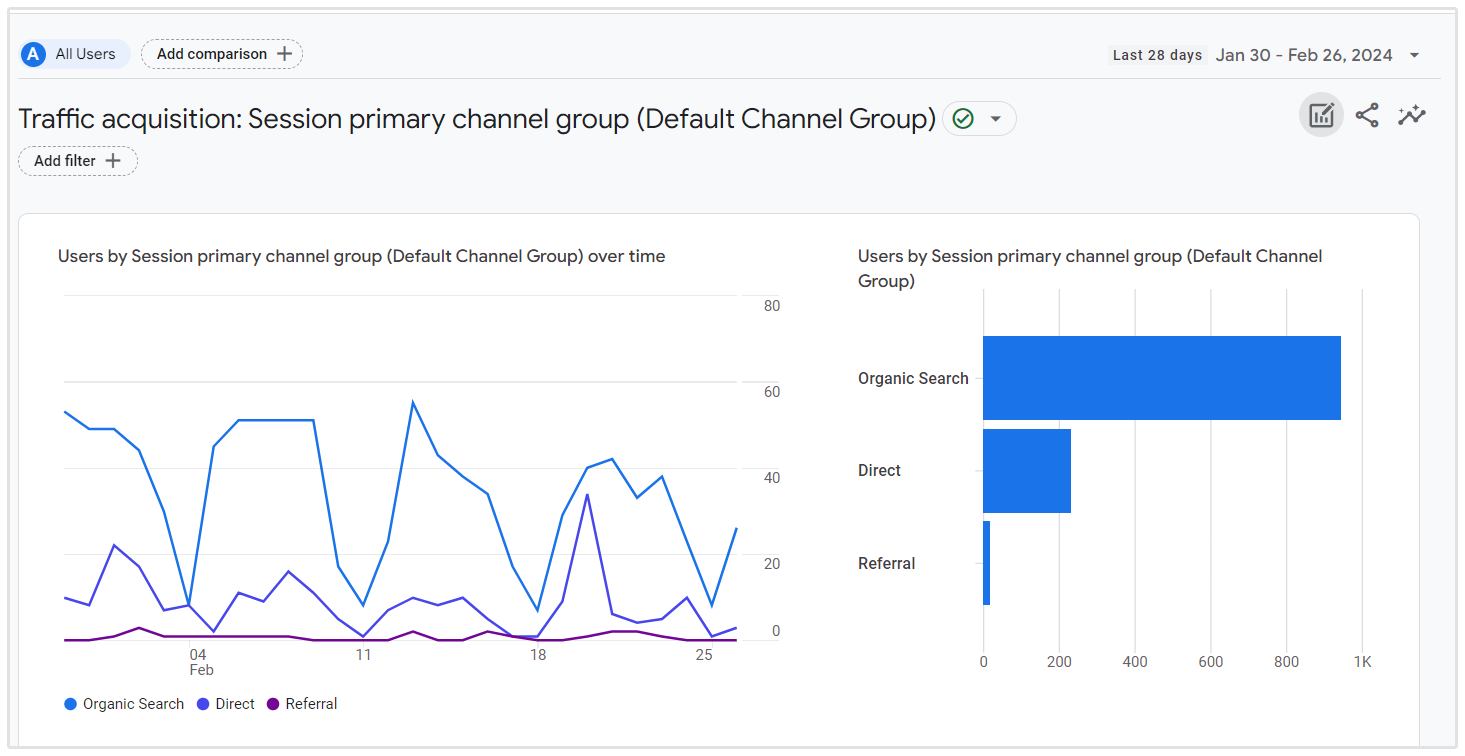Select the All Users segment chip text
Screen dimensions: 1465x756
click(x=85, y=54)
